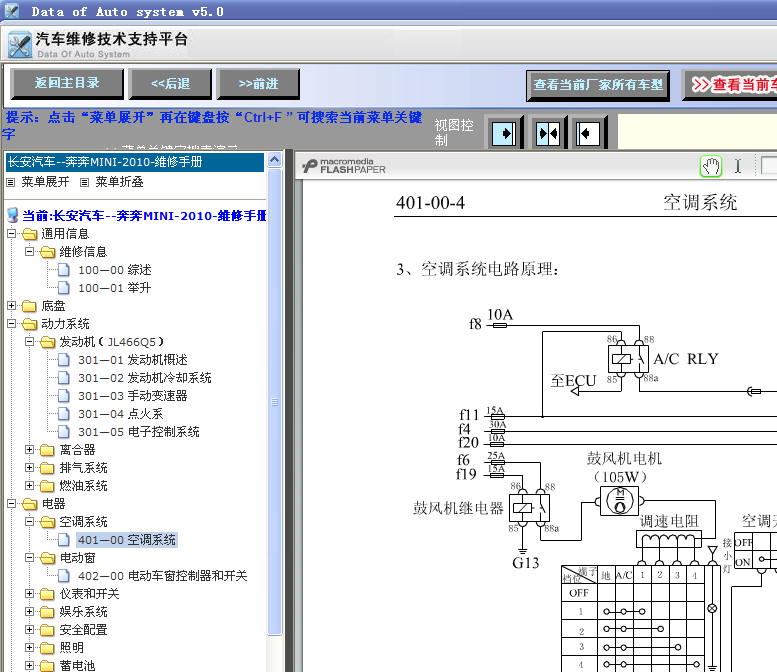
Task: Click the tree panel scrollbar thumb
Action: coord(275,402)
